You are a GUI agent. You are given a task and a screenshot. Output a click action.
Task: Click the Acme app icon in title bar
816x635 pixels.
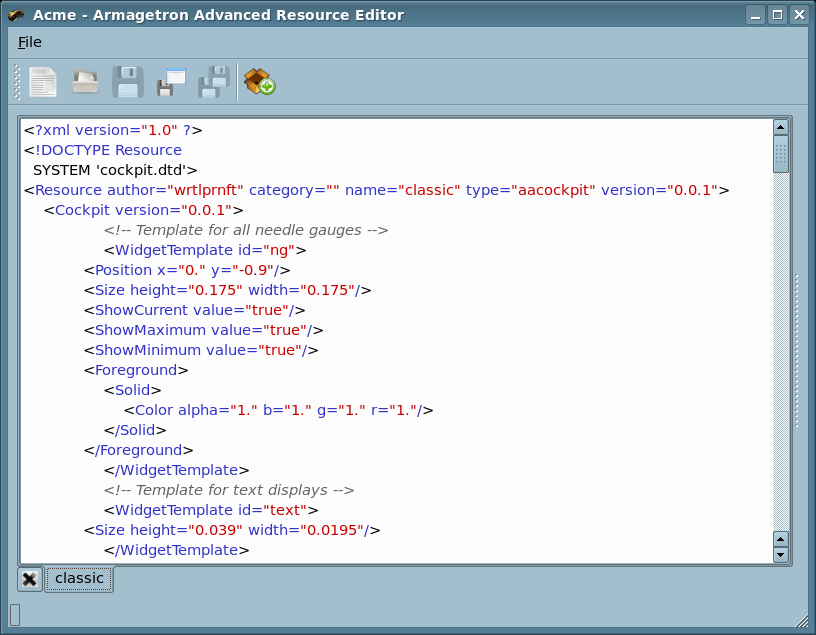[16, 15]
